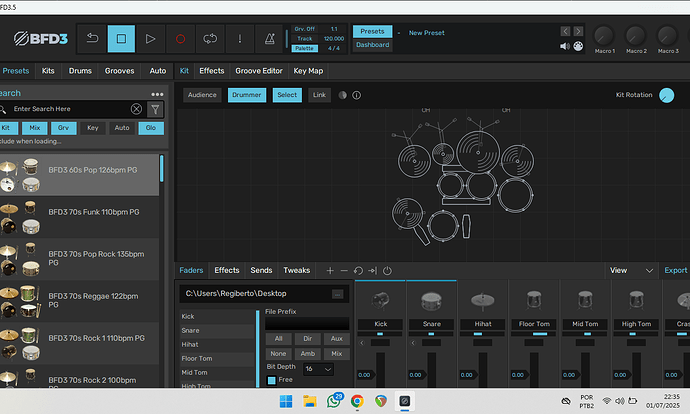This screenshot has width=690, height=414.
Task: Switch mixer to Tweaks tab
Action: click(297, 271)
